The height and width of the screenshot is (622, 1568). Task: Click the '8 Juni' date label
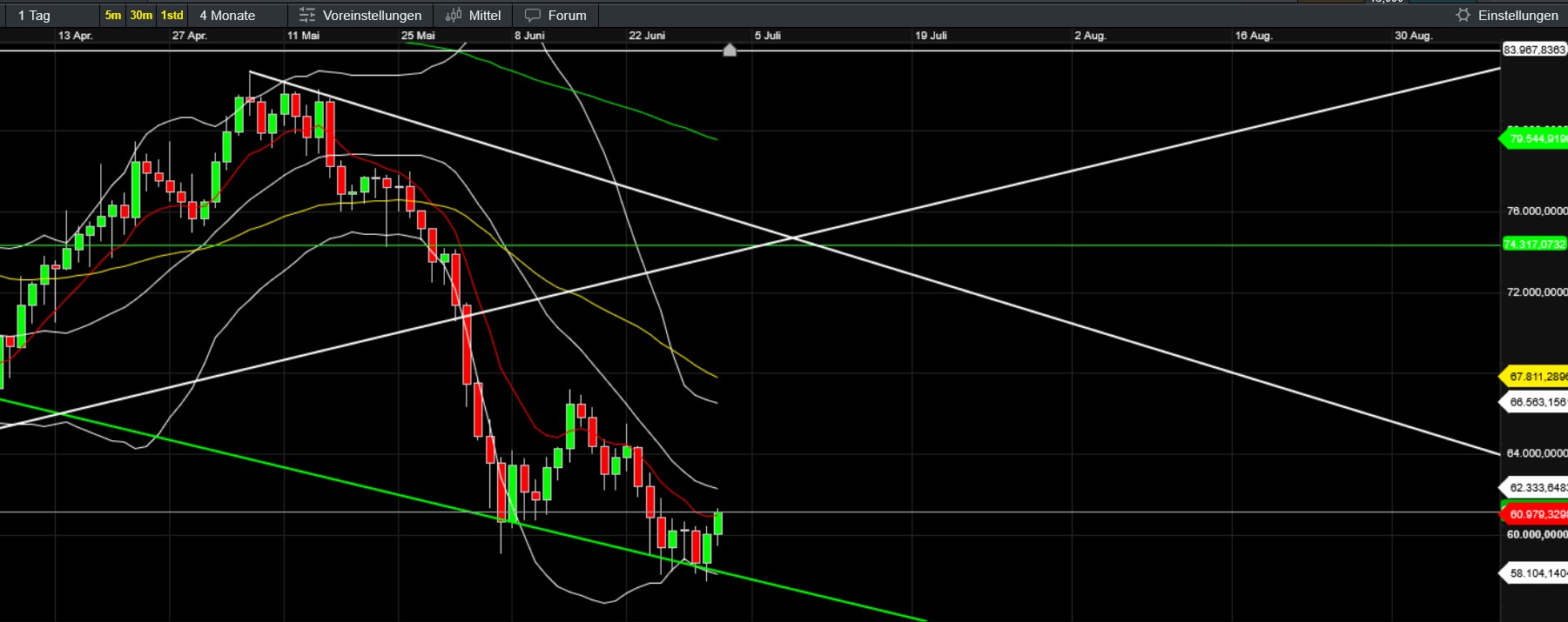[x=529, y=36]
